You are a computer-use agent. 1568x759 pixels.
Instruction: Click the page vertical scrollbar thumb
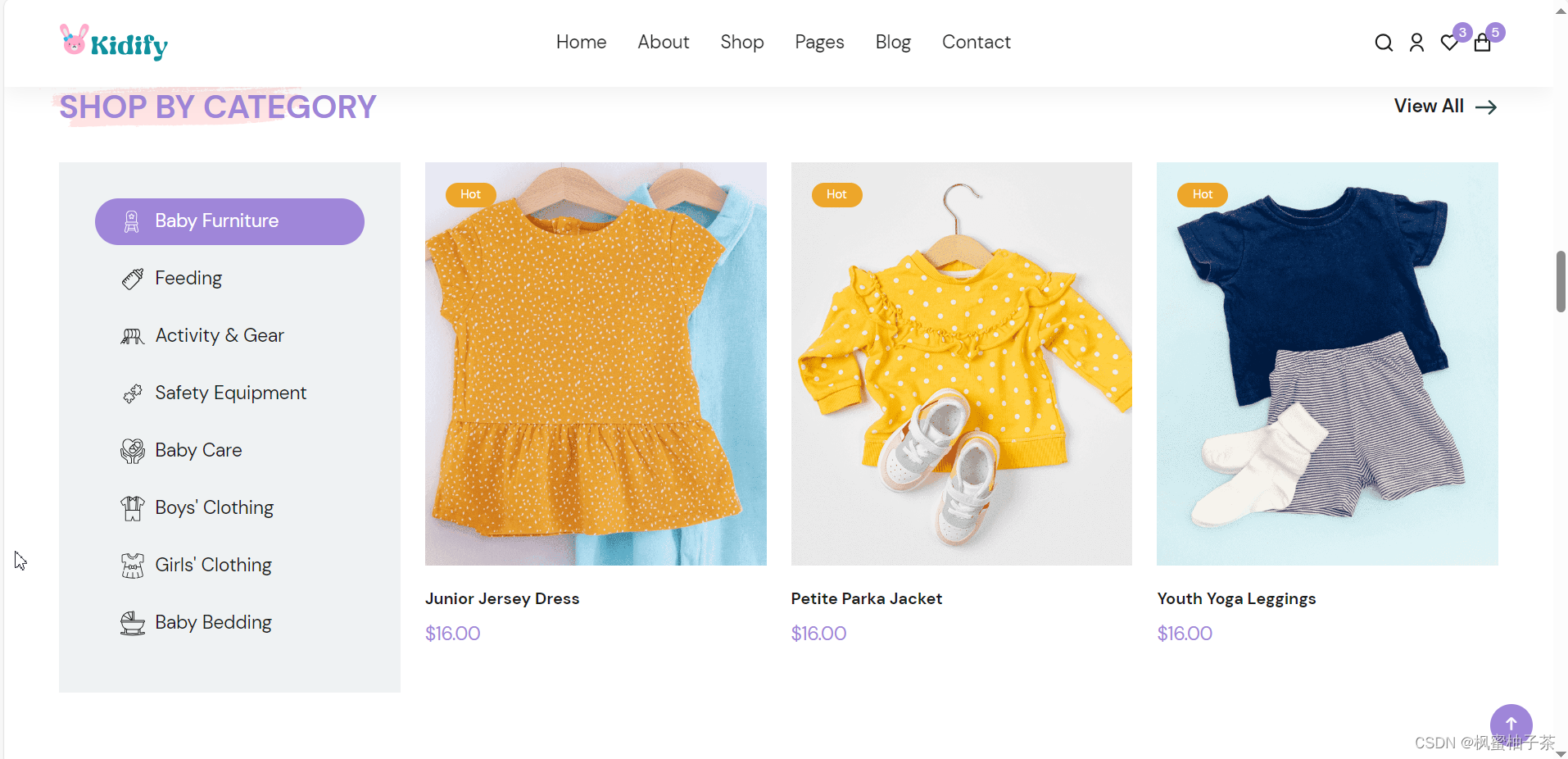coord(1561,282)
